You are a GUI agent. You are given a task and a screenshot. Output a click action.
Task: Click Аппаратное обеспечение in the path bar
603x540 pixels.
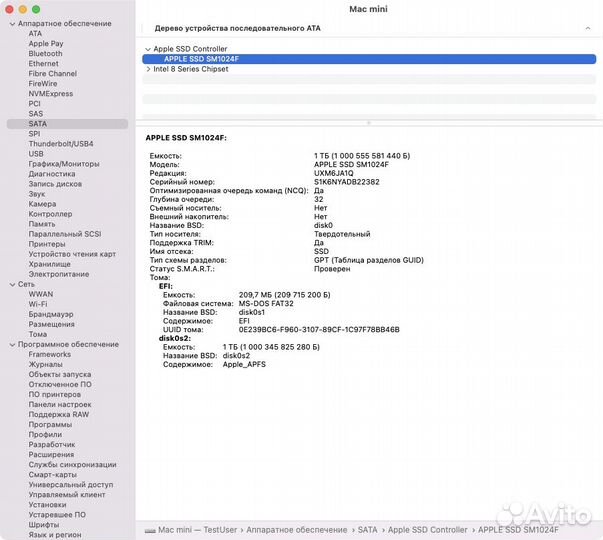click(x=297, y=530)
